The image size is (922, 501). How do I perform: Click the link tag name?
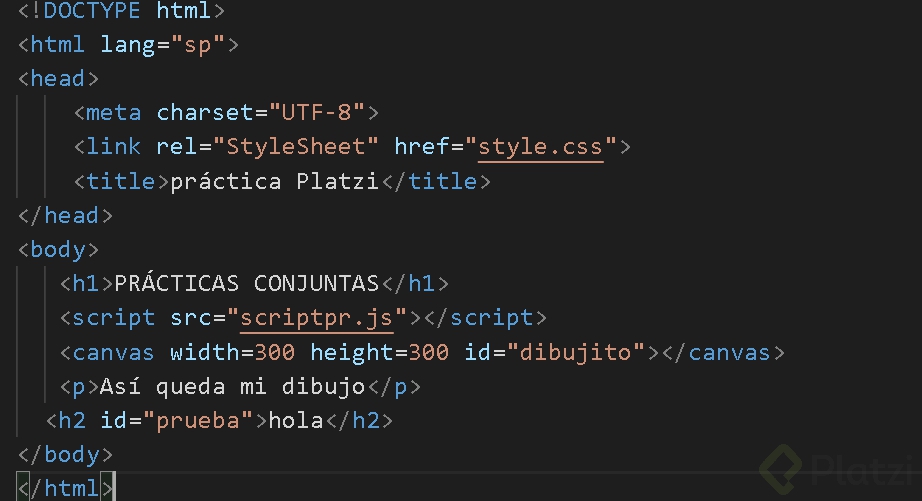click(114, 147)
